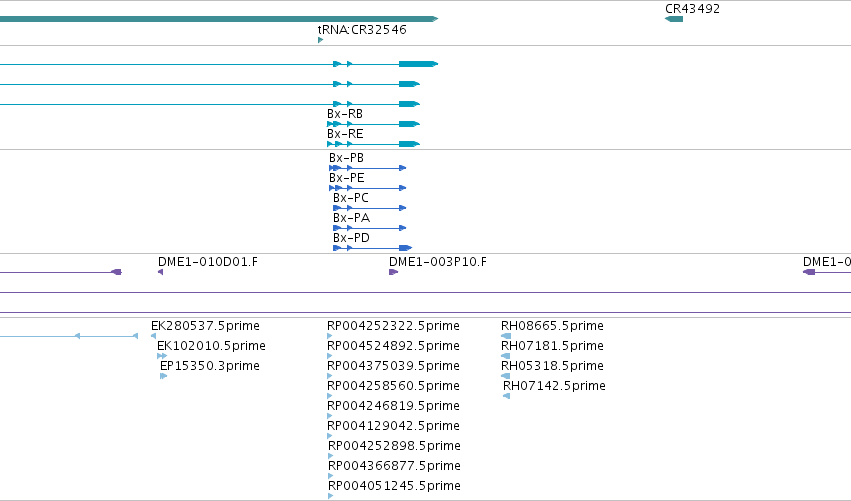851x501 pixels.
Task: Click the CR43492 gene arrow glyph
Action: 674,19
